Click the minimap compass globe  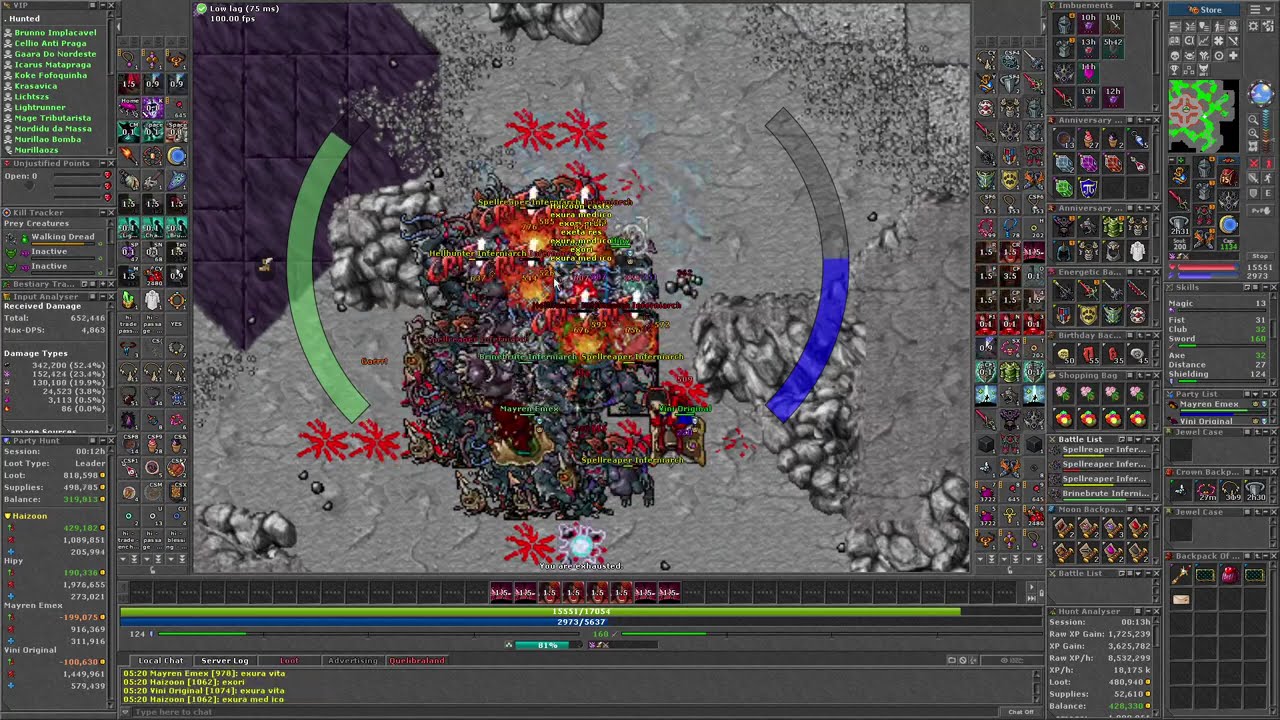click(1261, 93)
